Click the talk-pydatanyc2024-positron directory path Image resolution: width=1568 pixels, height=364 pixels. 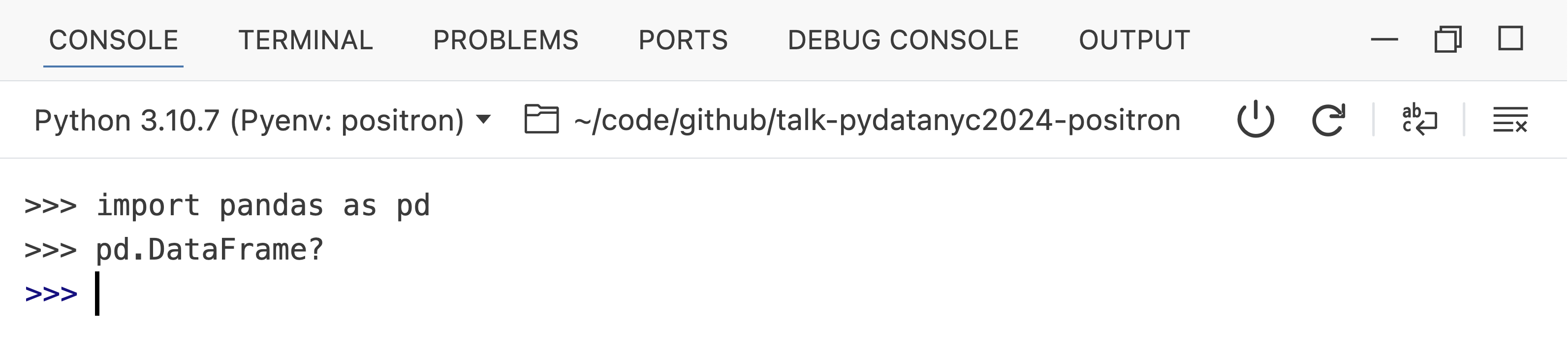coord(877,120)
